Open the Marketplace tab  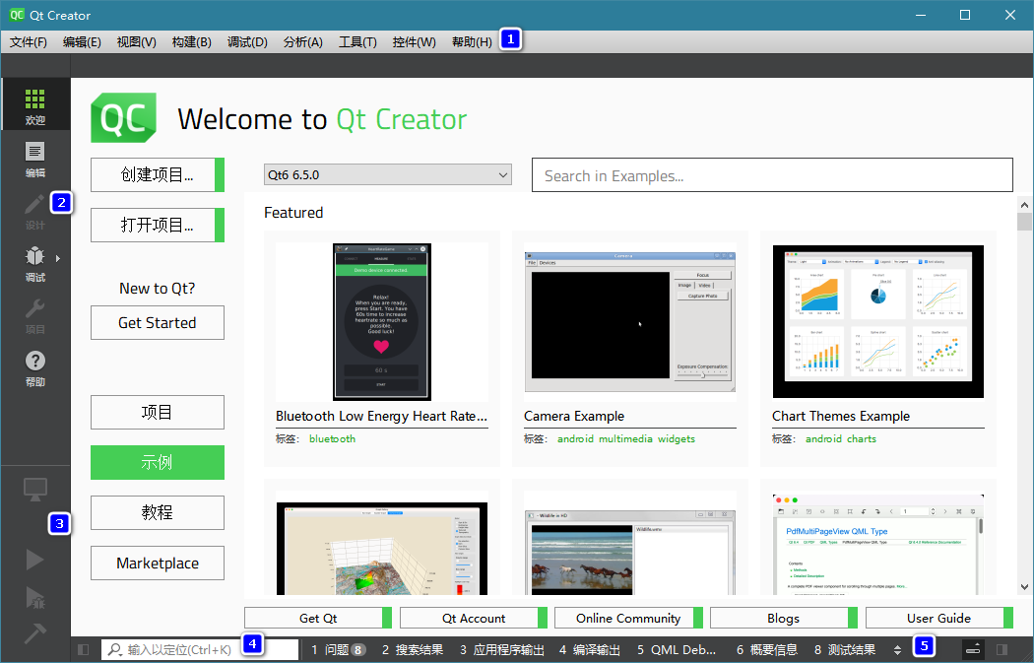pos(158,563)
